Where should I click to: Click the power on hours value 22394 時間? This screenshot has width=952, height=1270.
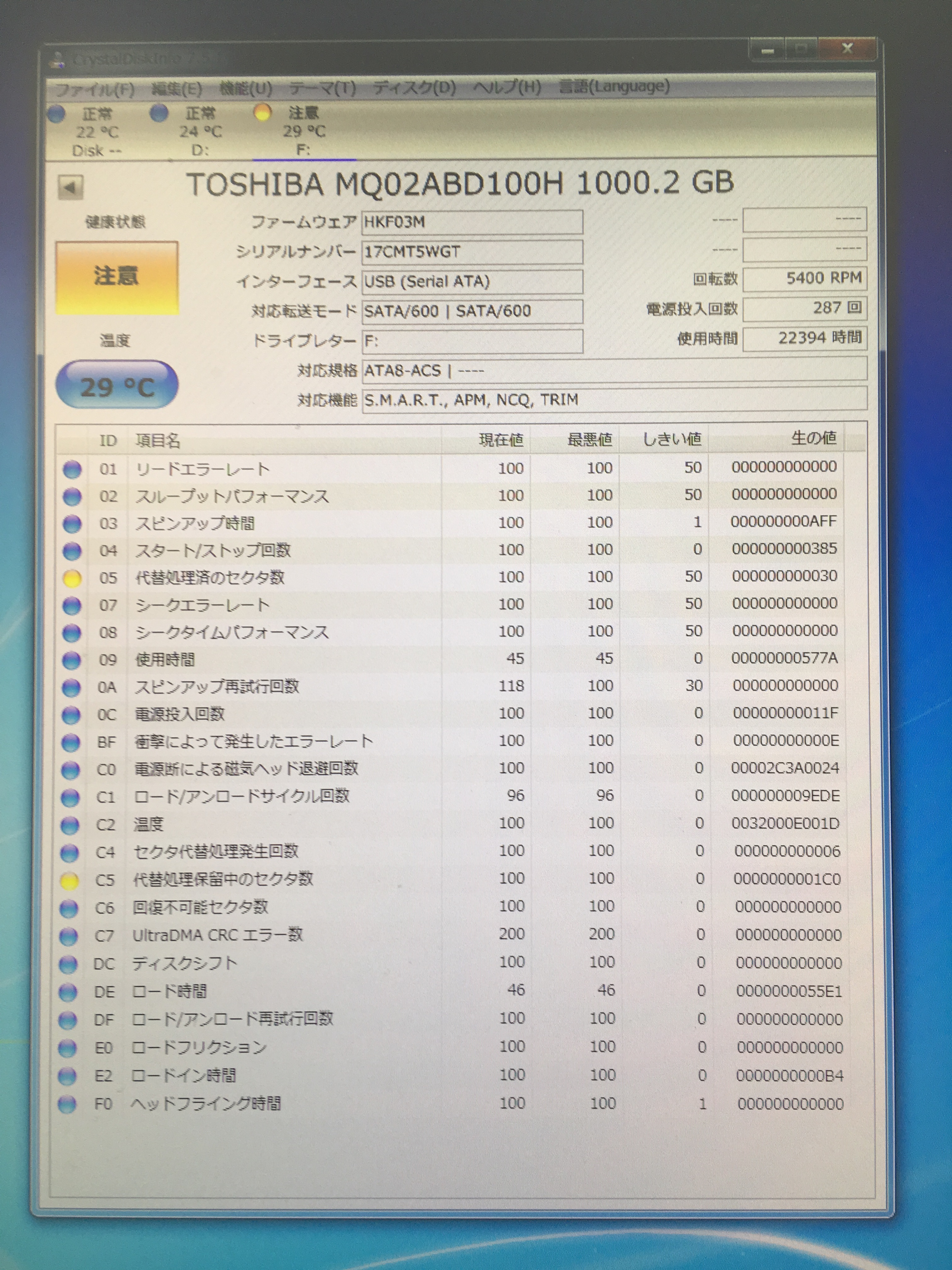[x=805, y=338]
